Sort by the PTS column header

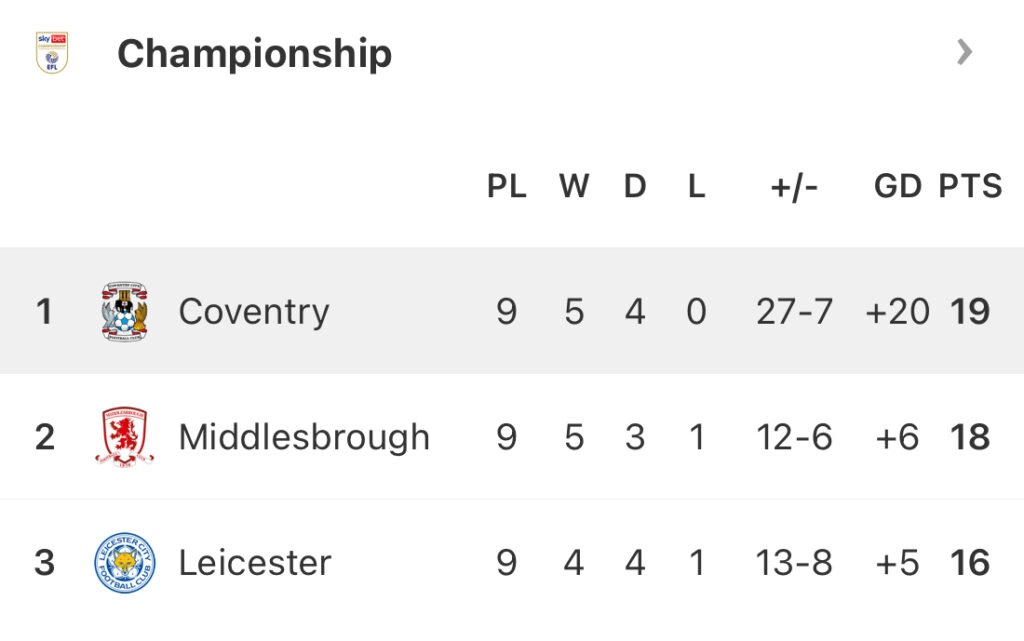pos(970,186)
